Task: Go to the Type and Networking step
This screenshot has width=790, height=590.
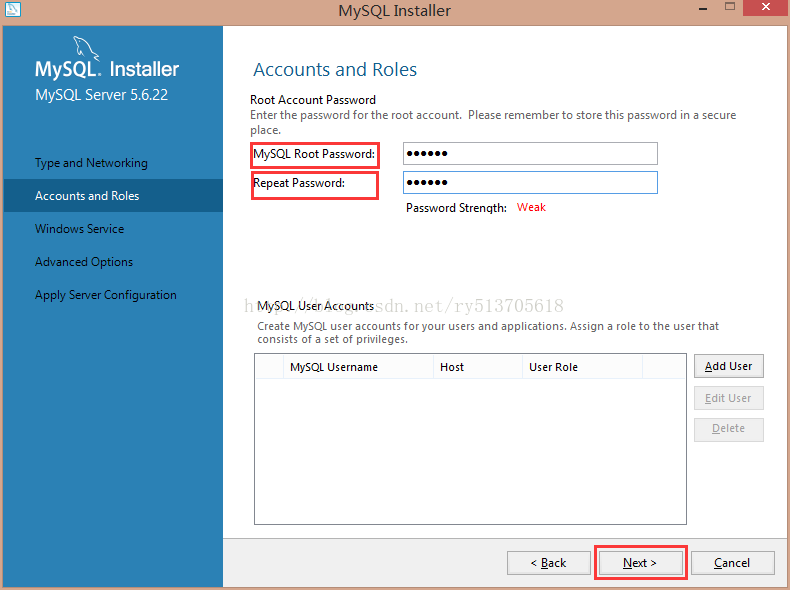Action: [91, 163]
